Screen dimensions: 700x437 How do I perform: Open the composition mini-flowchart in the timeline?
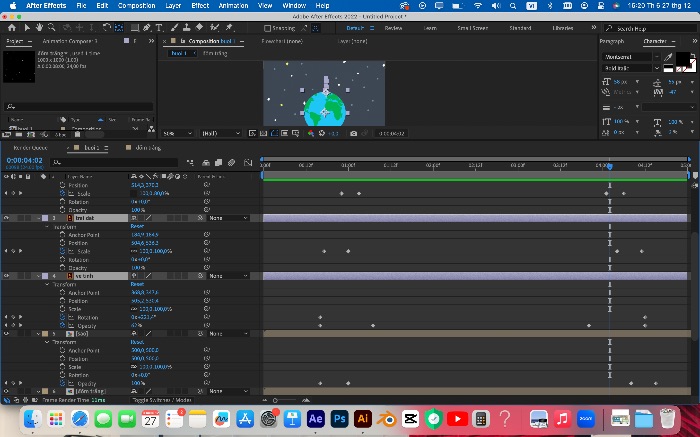(x=191, y=163)
